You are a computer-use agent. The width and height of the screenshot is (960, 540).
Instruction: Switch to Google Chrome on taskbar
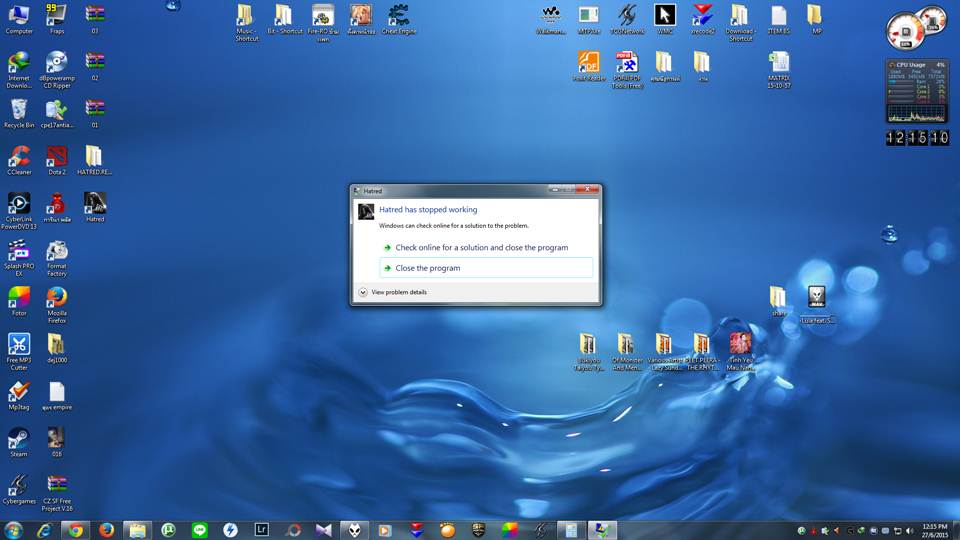pyautogui.click(x=75, y=530)
